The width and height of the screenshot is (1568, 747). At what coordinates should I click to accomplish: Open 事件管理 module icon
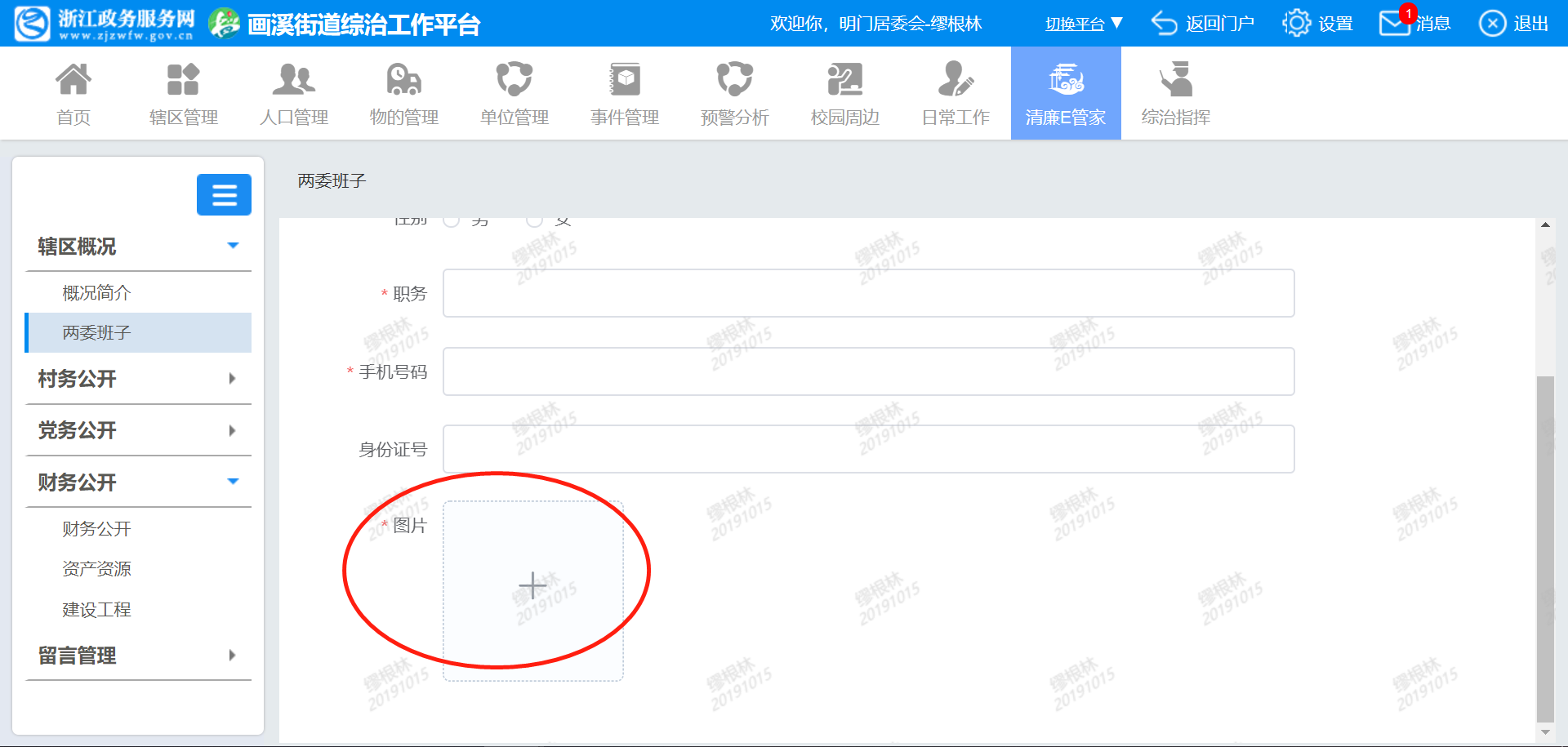click(625, 80)
